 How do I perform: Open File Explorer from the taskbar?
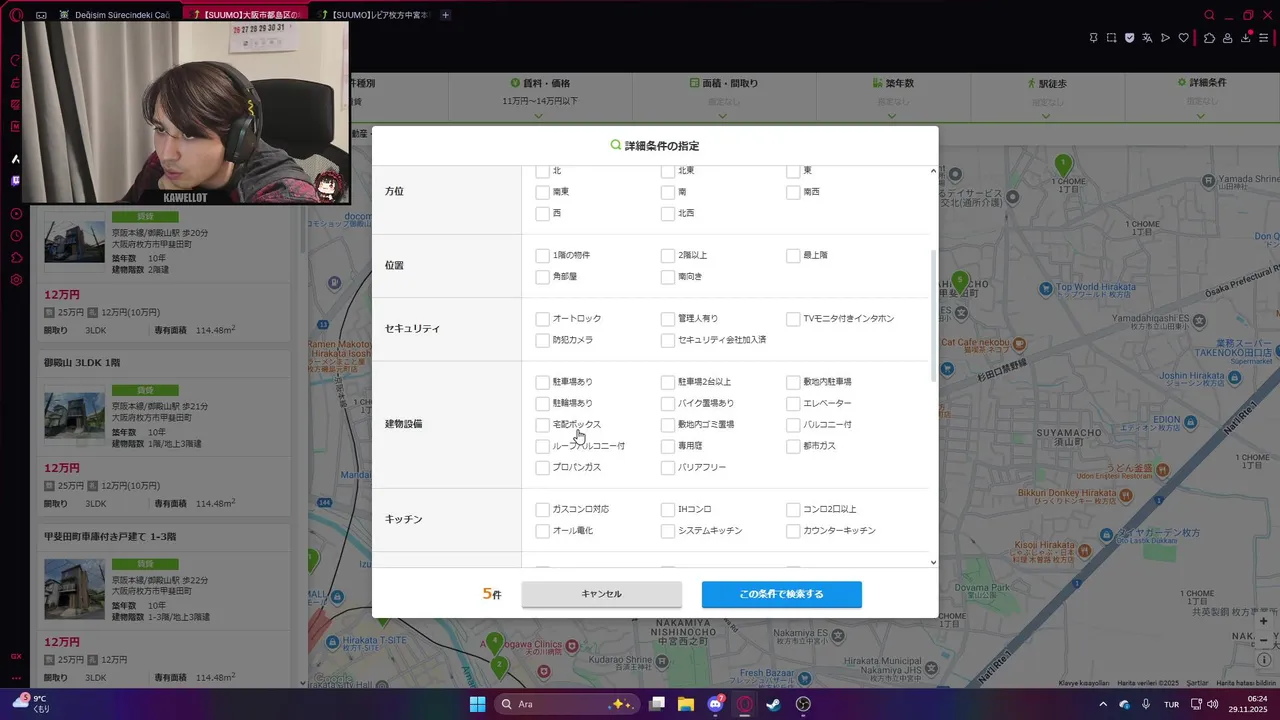pyautogui.click(x=686, y=704)
